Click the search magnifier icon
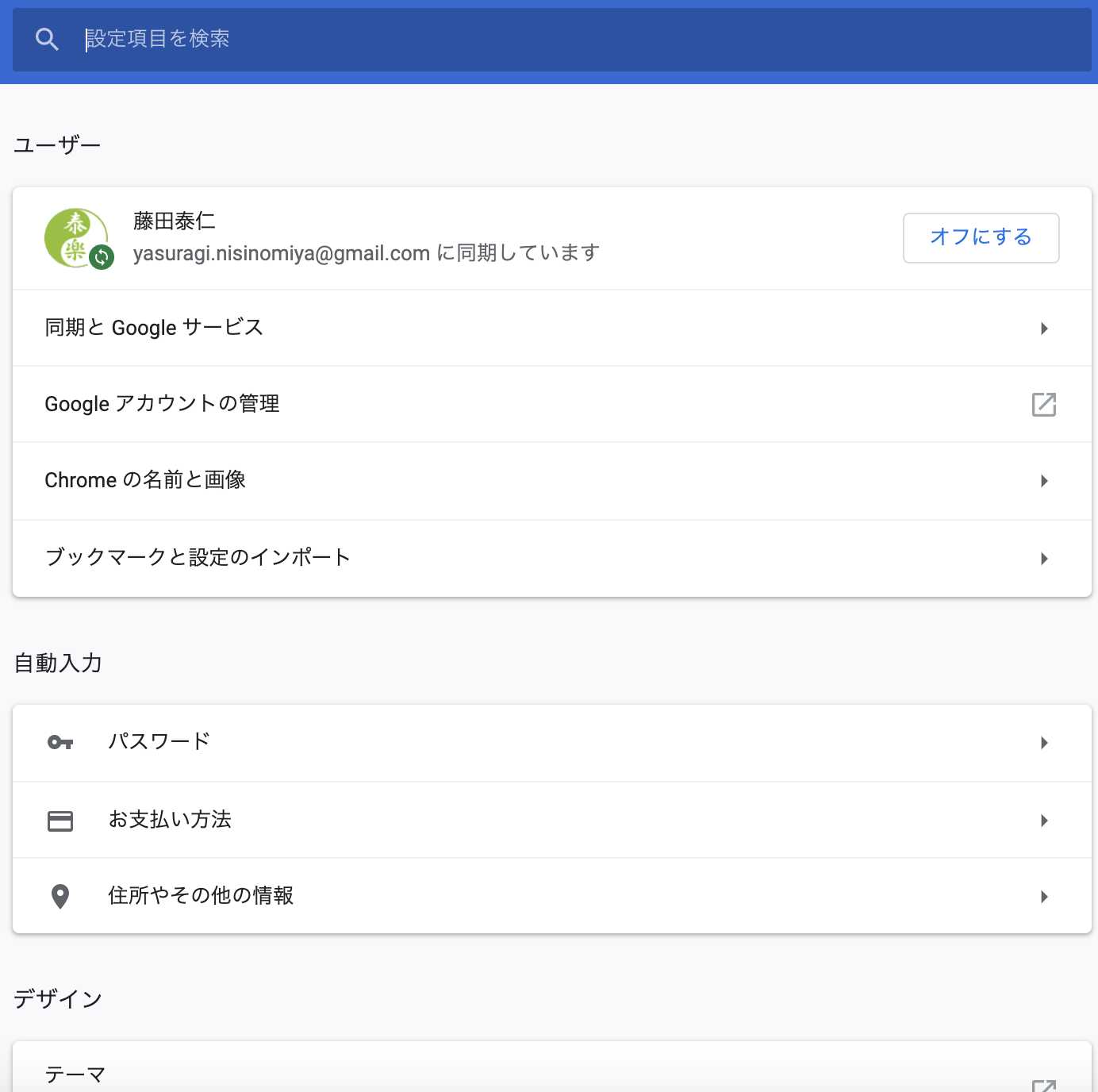The image size is (1098, 1092). (48, 39)
